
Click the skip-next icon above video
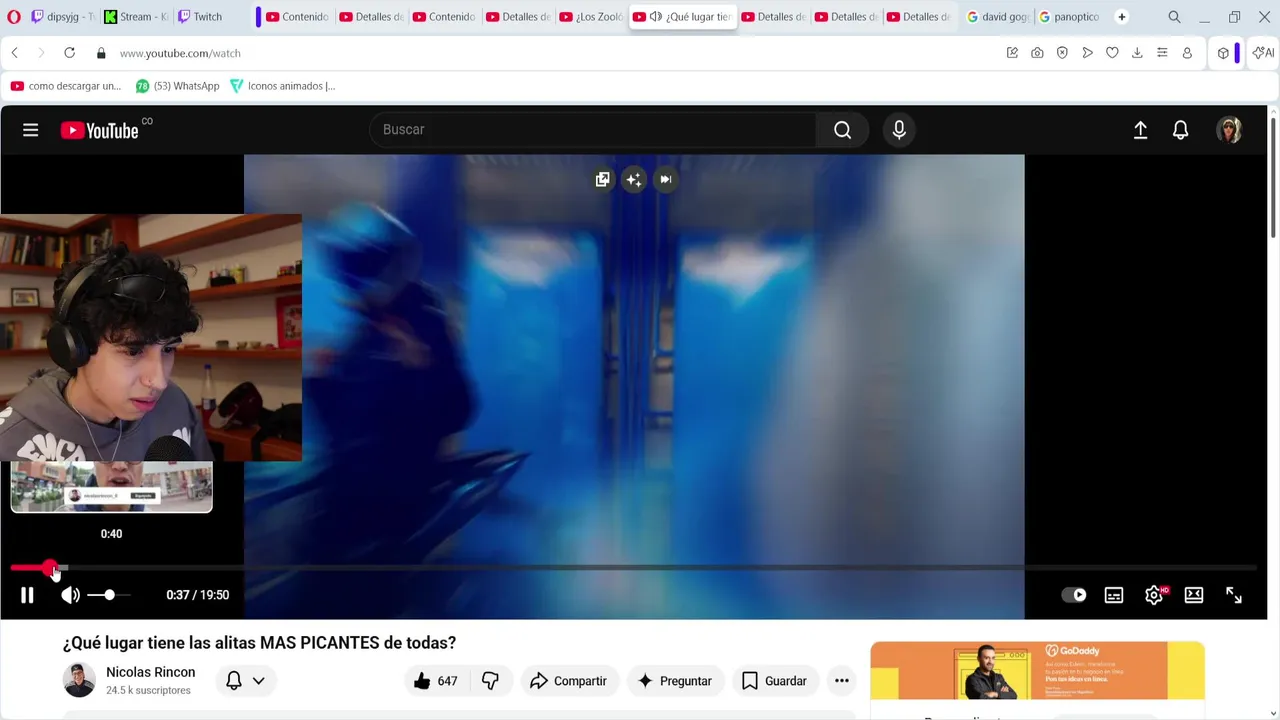pyautogui.click(x=666, y=179)
